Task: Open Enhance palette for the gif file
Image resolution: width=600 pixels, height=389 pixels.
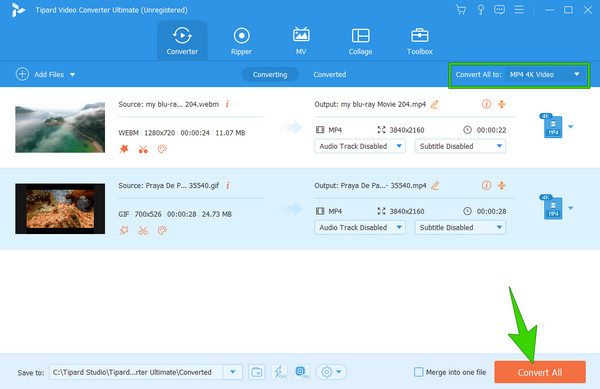Action: (x=162, y=230)
